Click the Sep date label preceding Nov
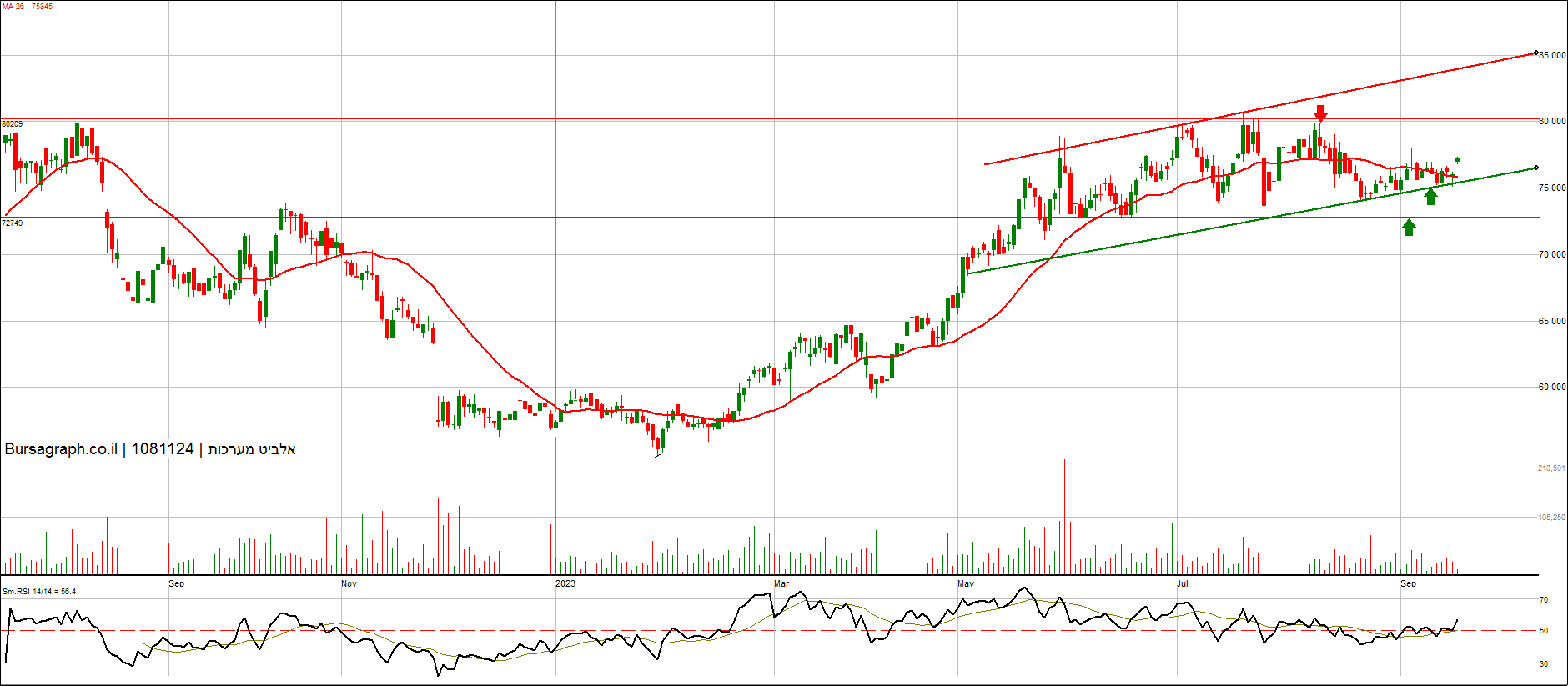The height and width of the screenshot is (686, 1568). coord(176,583)
